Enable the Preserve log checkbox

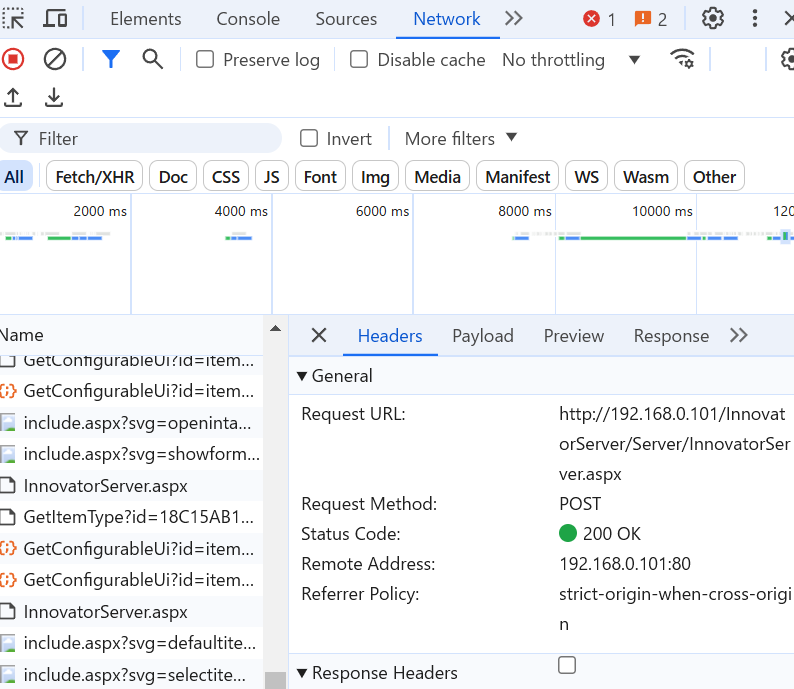click(x=205, y=60)
